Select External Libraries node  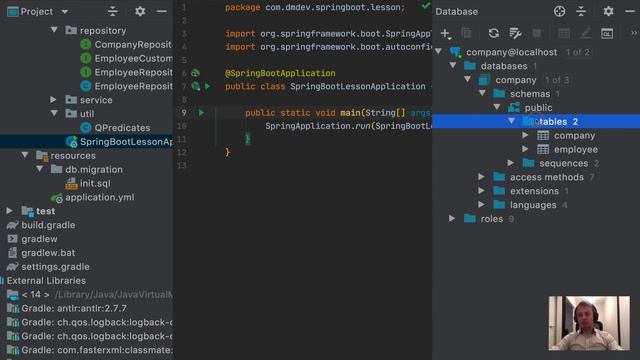(x=46, y=280)
